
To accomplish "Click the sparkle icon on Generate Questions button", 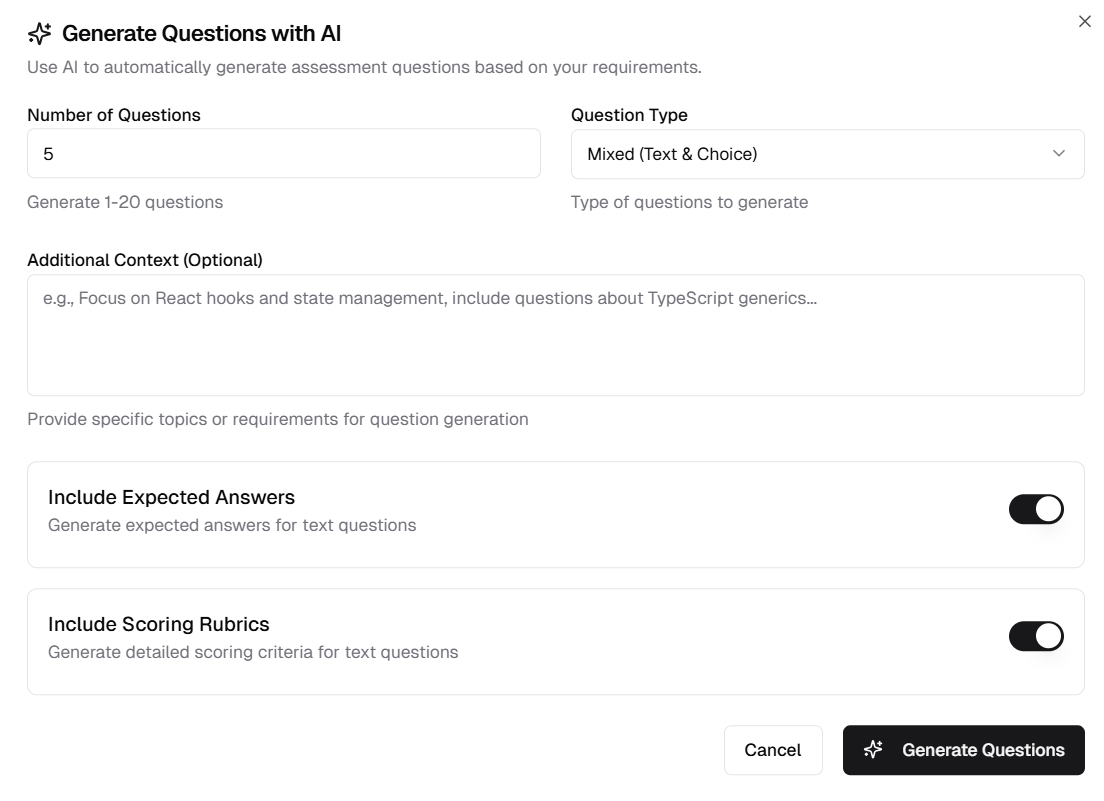I will click(x=875, y=749).
